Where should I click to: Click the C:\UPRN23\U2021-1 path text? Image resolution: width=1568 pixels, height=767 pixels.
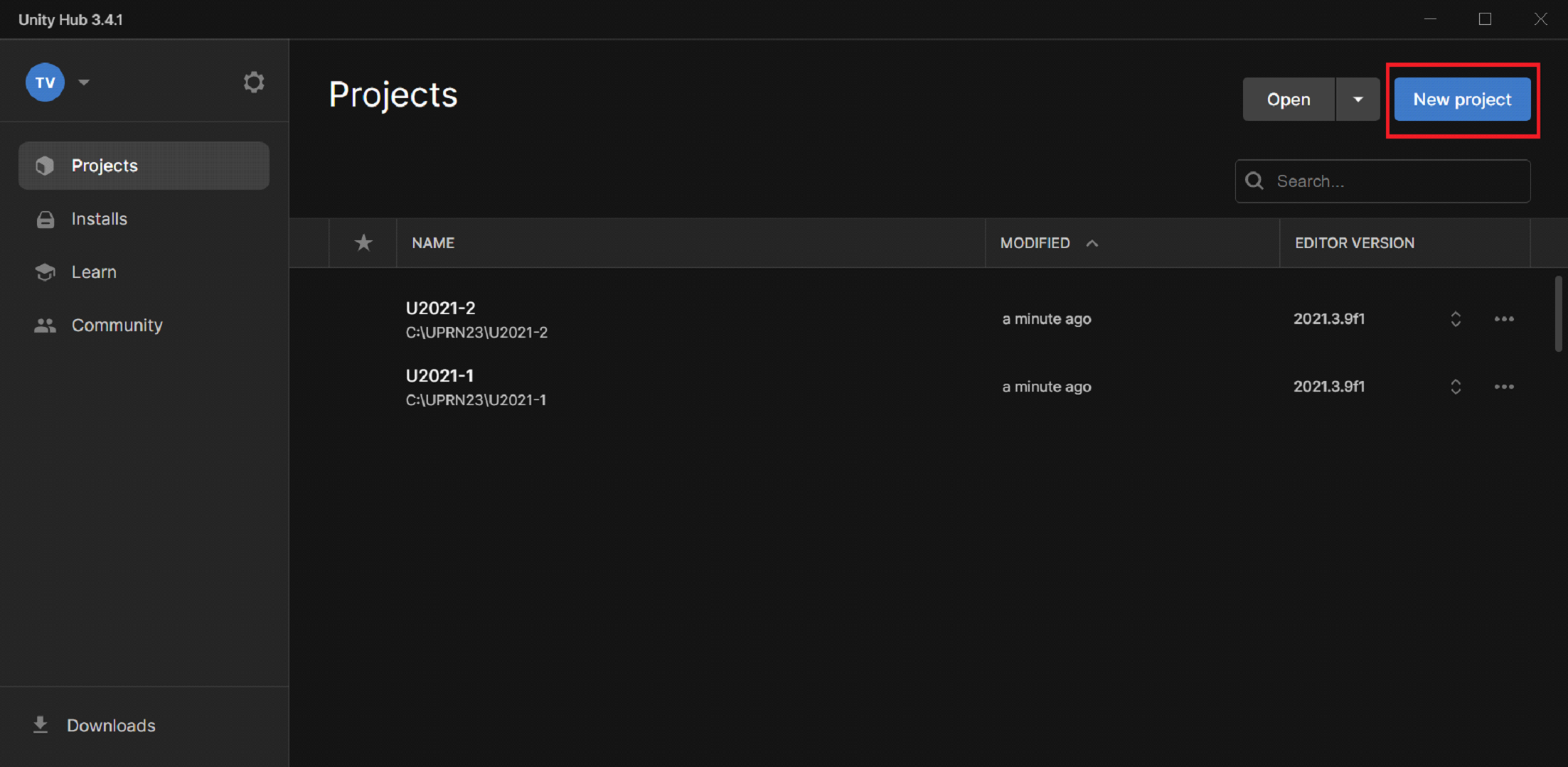coord(476,400)
